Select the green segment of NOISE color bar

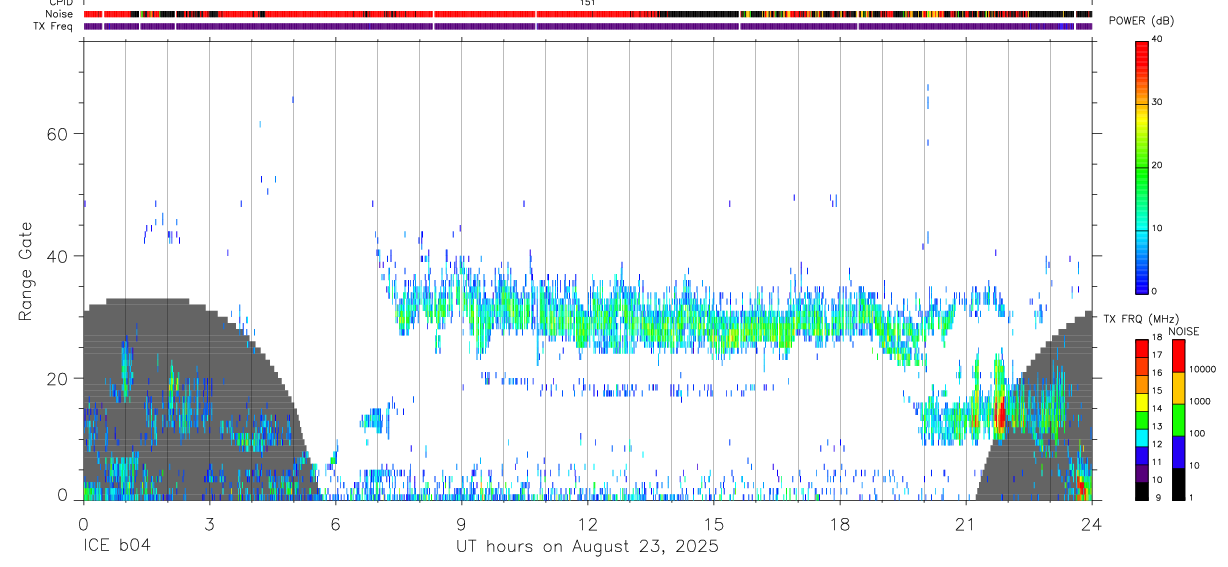1178,419
